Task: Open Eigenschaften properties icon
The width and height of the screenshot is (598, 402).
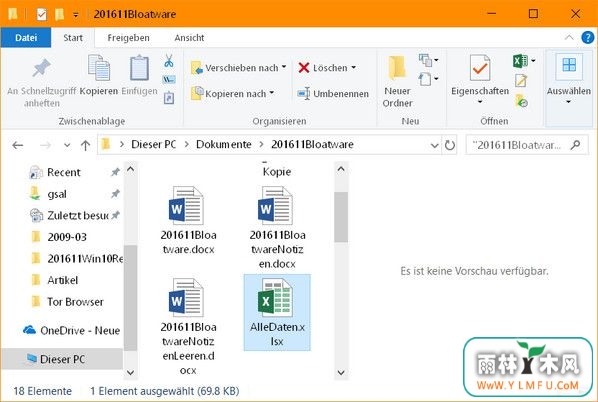Action: pos(480,68)
